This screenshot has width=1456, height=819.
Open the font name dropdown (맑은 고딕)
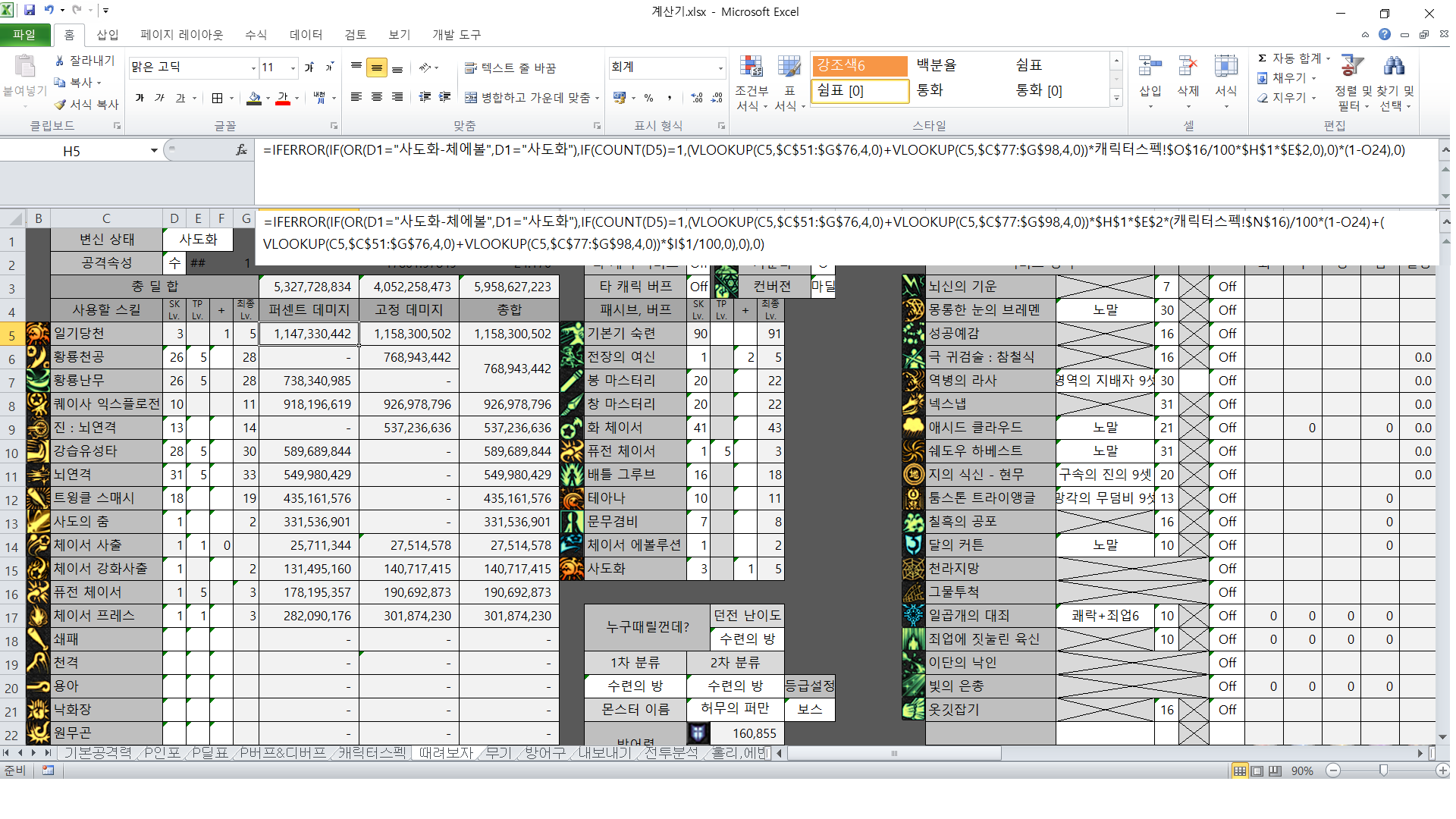253,67
